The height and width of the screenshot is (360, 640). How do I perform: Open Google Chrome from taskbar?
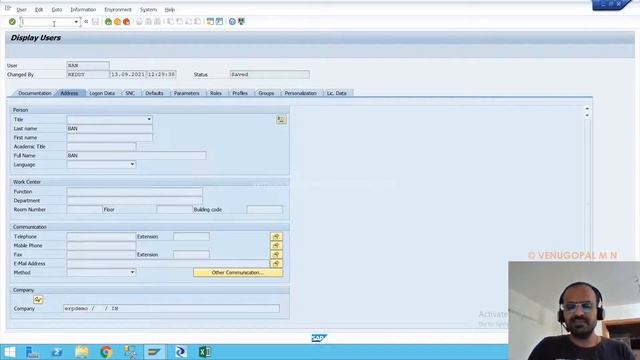106,352
